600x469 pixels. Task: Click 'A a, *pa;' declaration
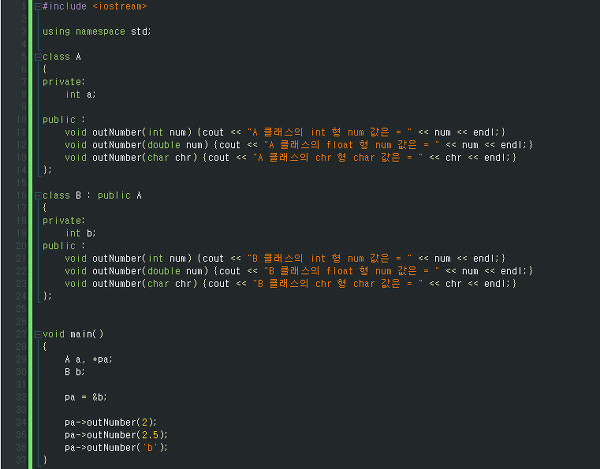(x=88, y=360)
